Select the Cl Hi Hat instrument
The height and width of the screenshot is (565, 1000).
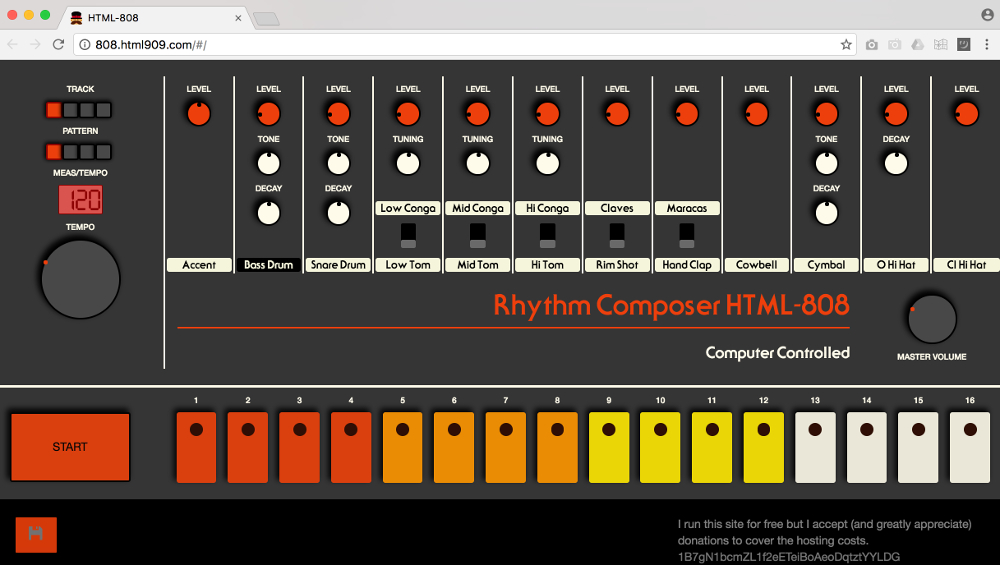966,265
